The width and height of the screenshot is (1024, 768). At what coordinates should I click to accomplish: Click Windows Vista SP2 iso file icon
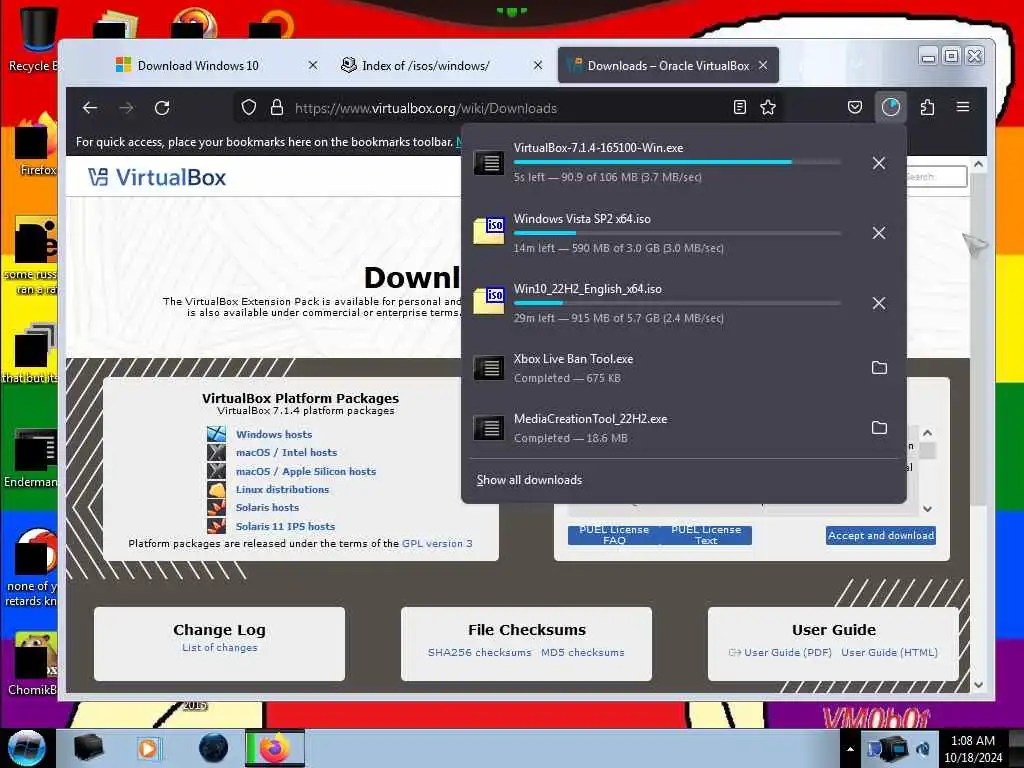point(489,231)
